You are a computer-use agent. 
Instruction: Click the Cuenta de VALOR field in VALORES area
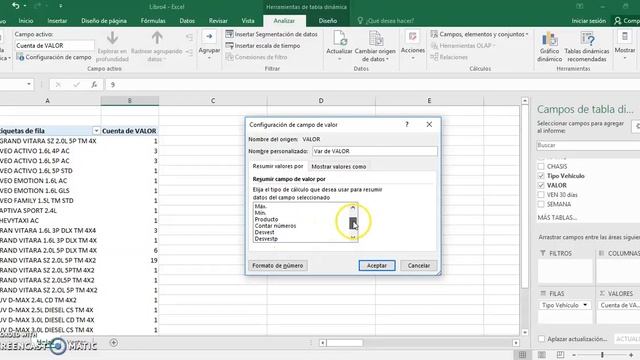(619, 305)
